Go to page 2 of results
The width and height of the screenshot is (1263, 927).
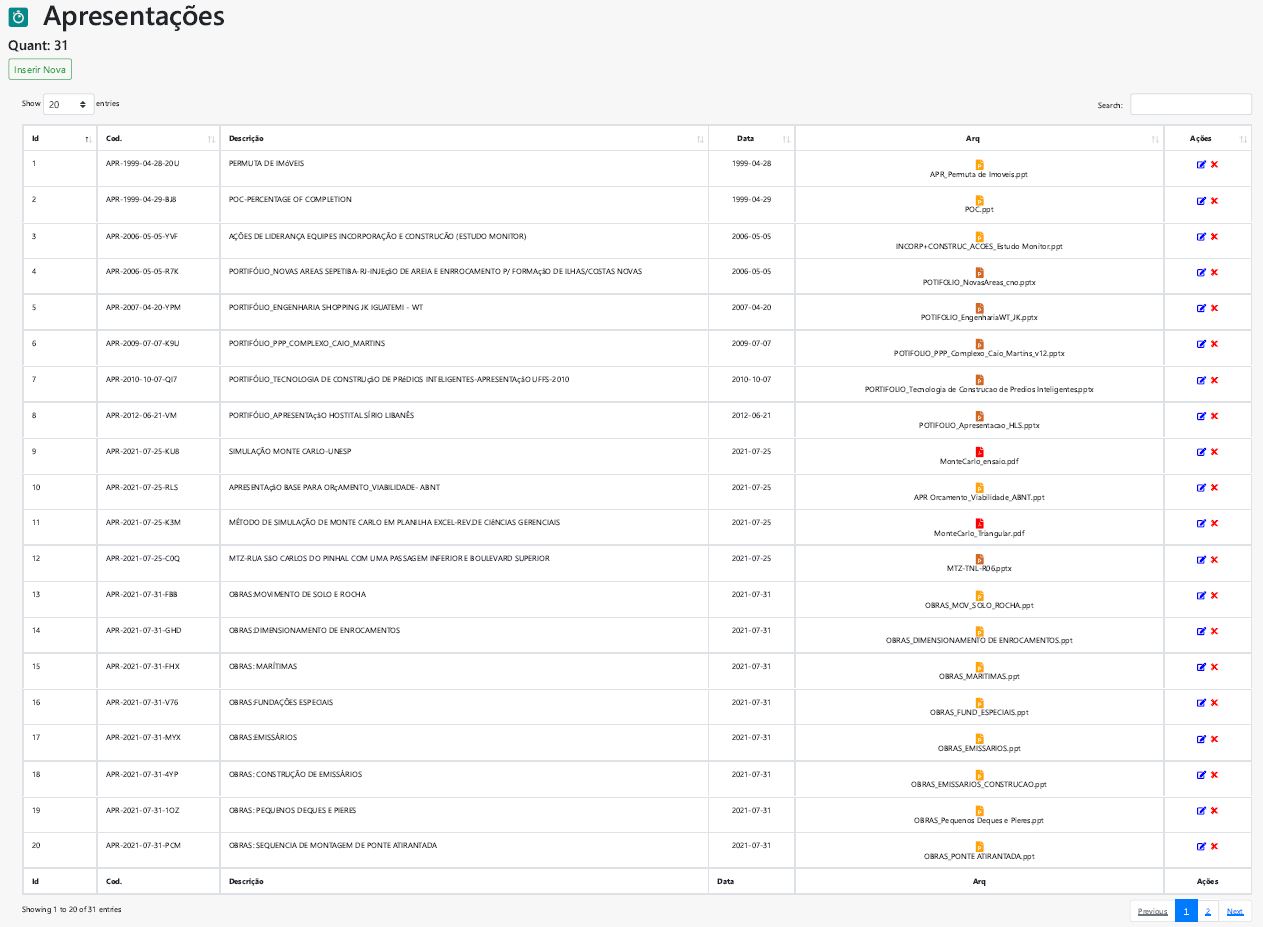1207,911
